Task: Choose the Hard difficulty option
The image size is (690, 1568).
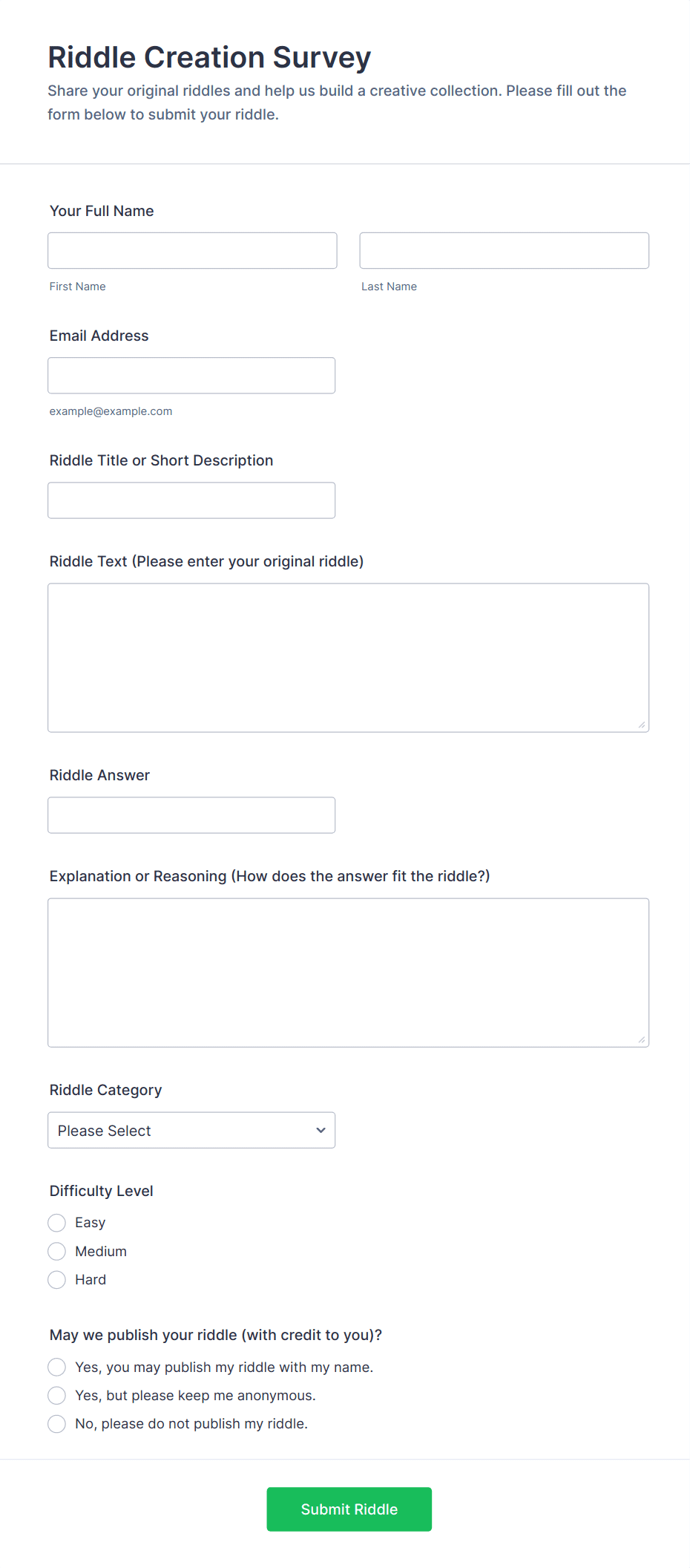Action: 56,1279
